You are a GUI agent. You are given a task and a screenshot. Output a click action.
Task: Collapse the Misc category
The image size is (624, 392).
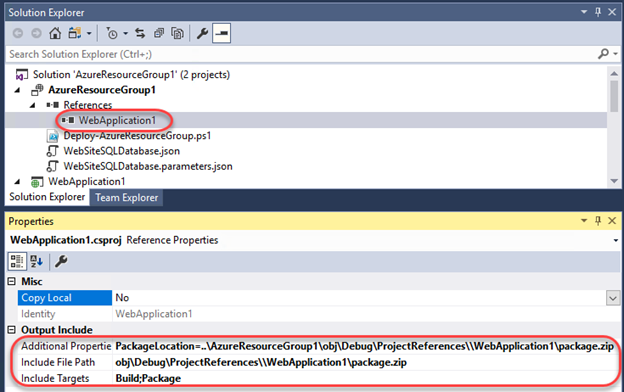(x=12, y=282)
